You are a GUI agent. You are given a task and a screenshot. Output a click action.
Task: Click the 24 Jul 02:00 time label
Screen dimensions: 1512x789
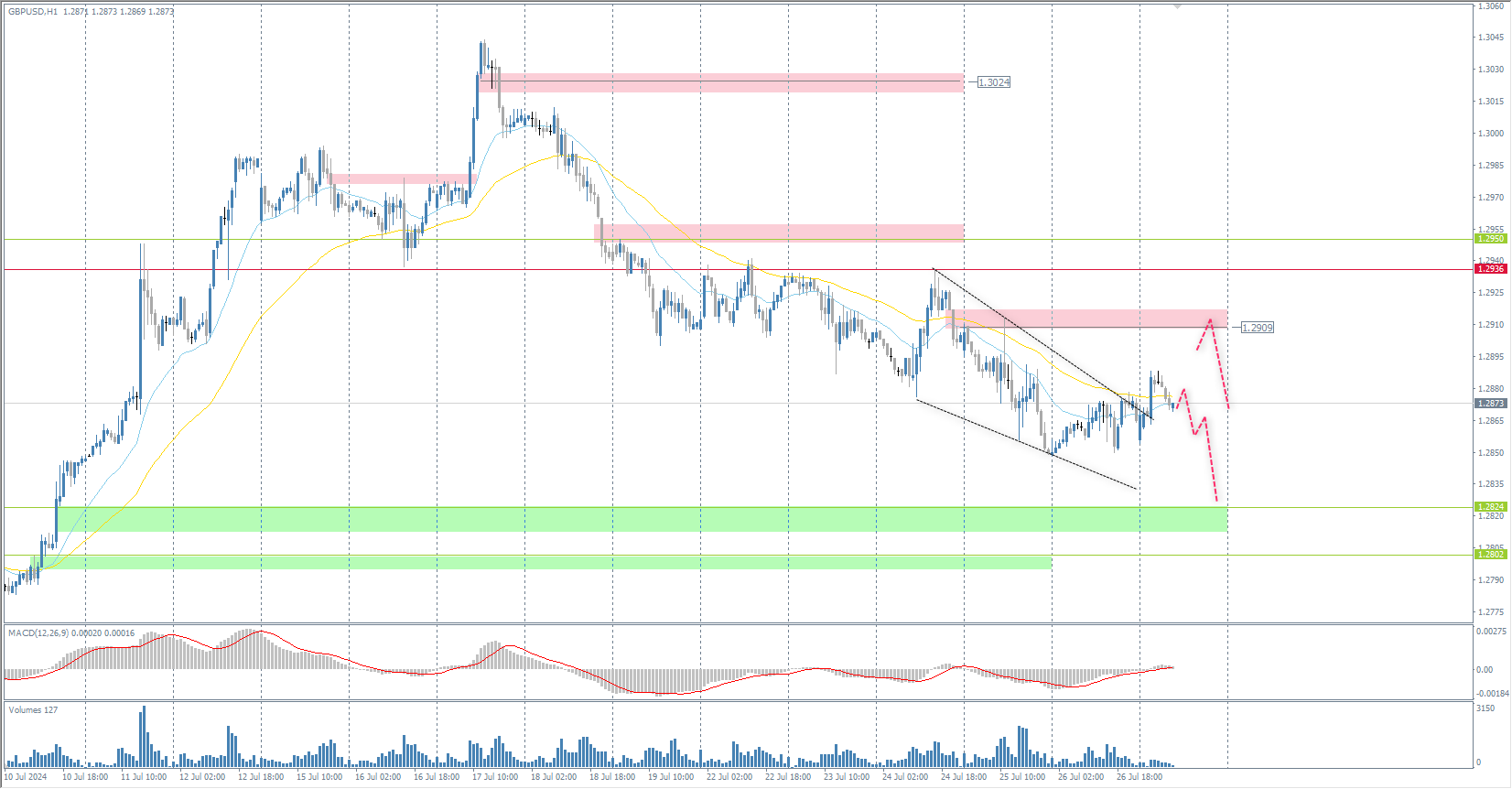905,777
